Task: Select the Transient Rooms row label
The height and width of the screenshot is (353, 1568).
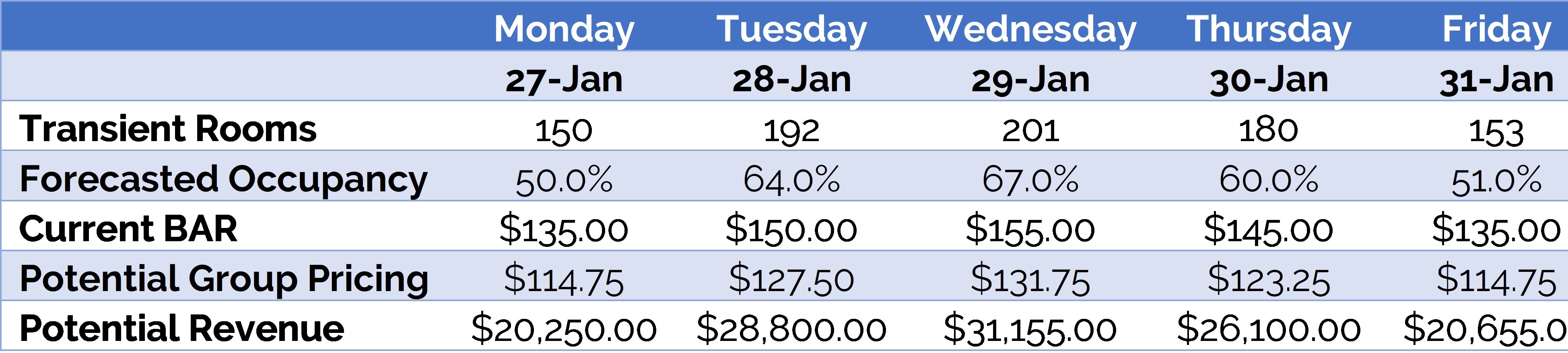Action: coord(168,129)
